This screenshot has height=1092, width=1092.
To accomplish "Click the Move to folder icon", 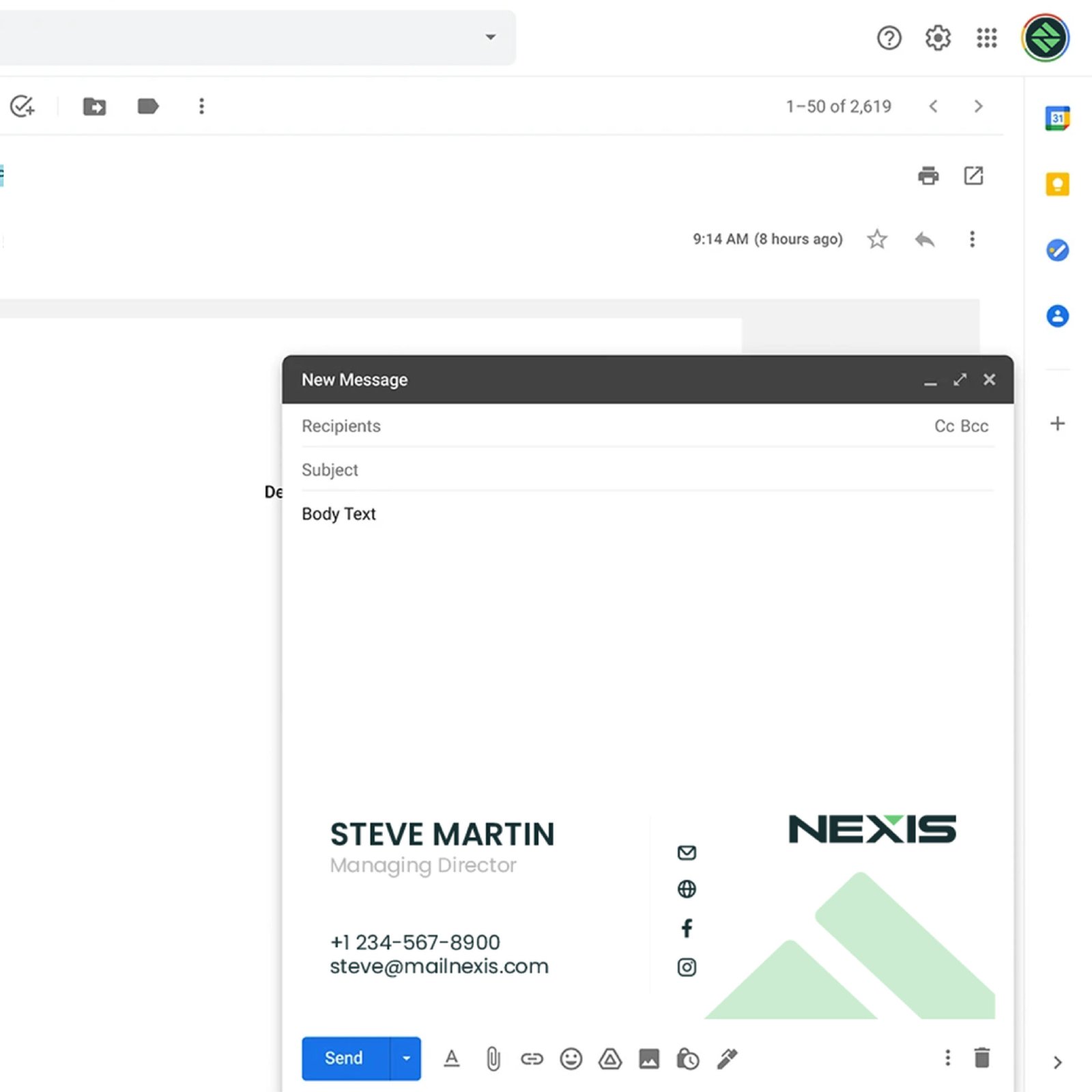I will [x=94, y=106].
